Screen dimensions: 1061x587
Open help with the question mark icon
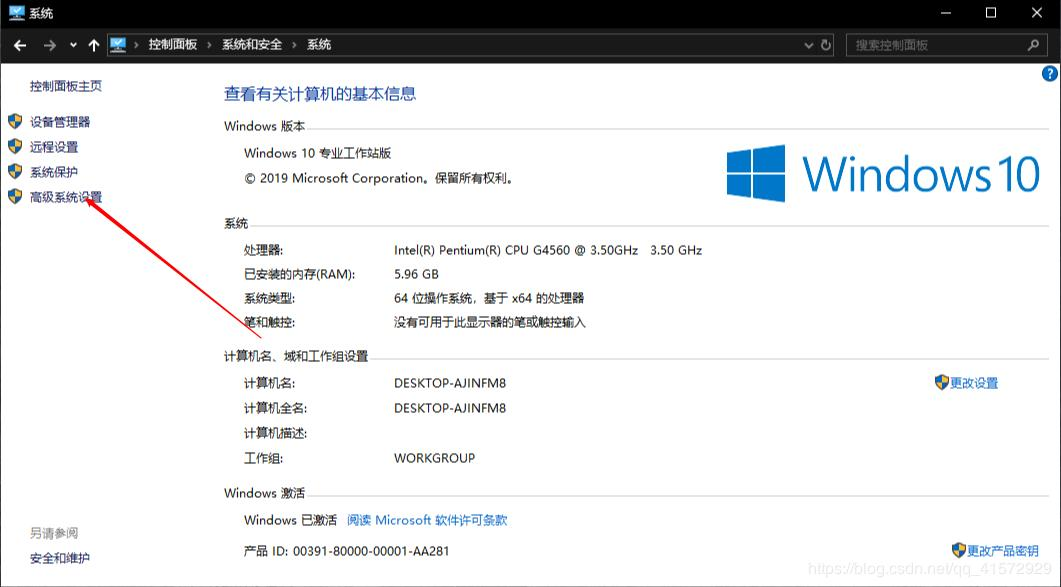[x=1049, y=74]
